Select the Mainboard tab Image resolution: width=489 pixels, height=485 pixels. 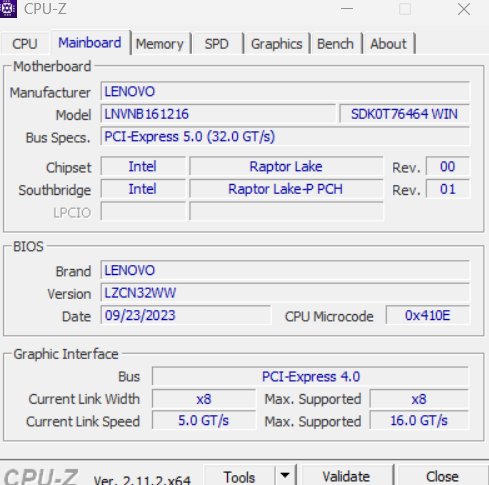[x=90, y=43]
